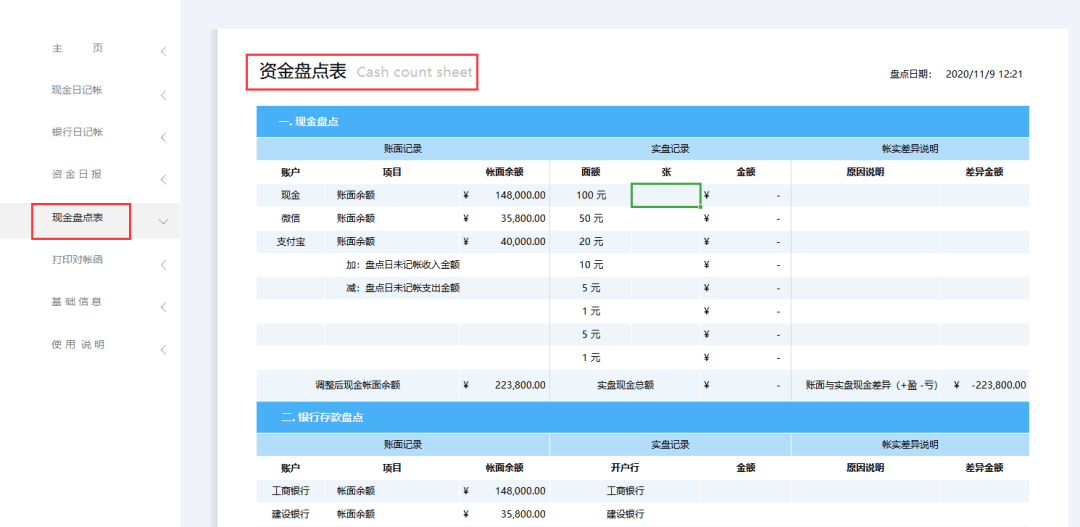Open the 现金日记帐 sidebar item
Screen dimensions: 1080x527
click(x=77, y=90)
